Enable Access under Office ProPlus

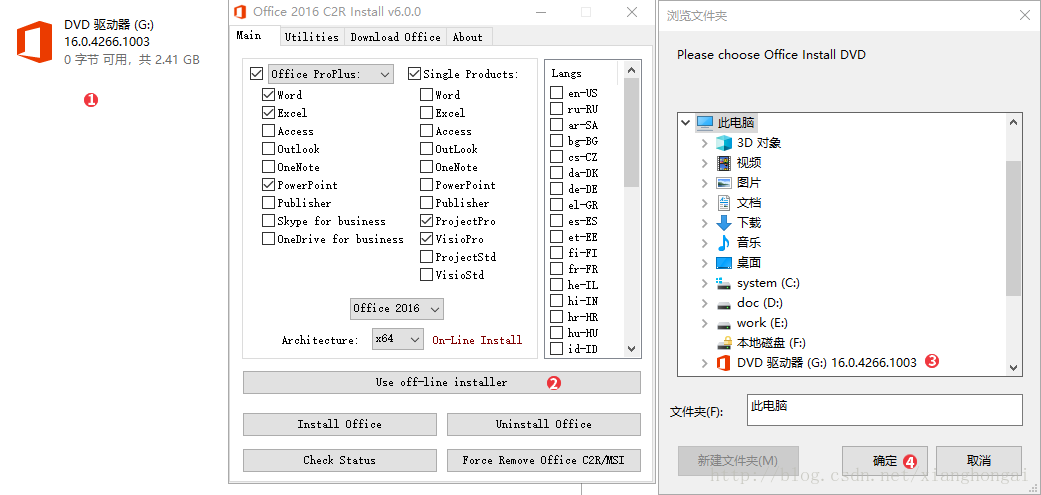point(268,131)
